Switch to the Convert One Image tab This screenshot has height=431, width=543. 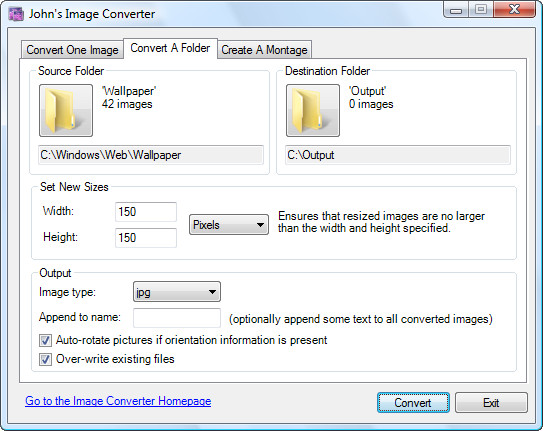[72, 50]
